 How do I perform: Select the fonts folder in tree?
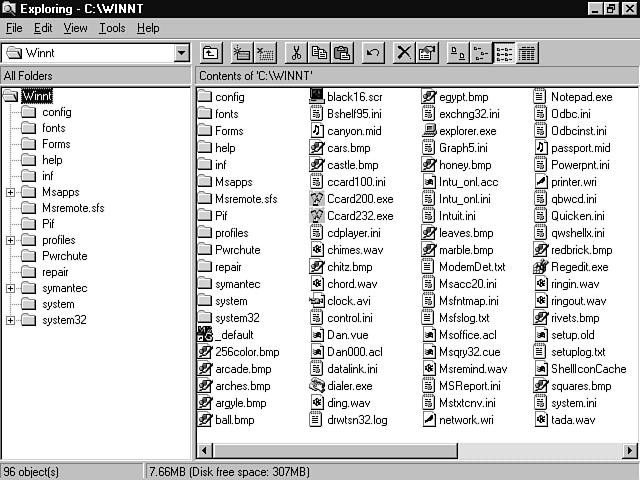point(54,128)
